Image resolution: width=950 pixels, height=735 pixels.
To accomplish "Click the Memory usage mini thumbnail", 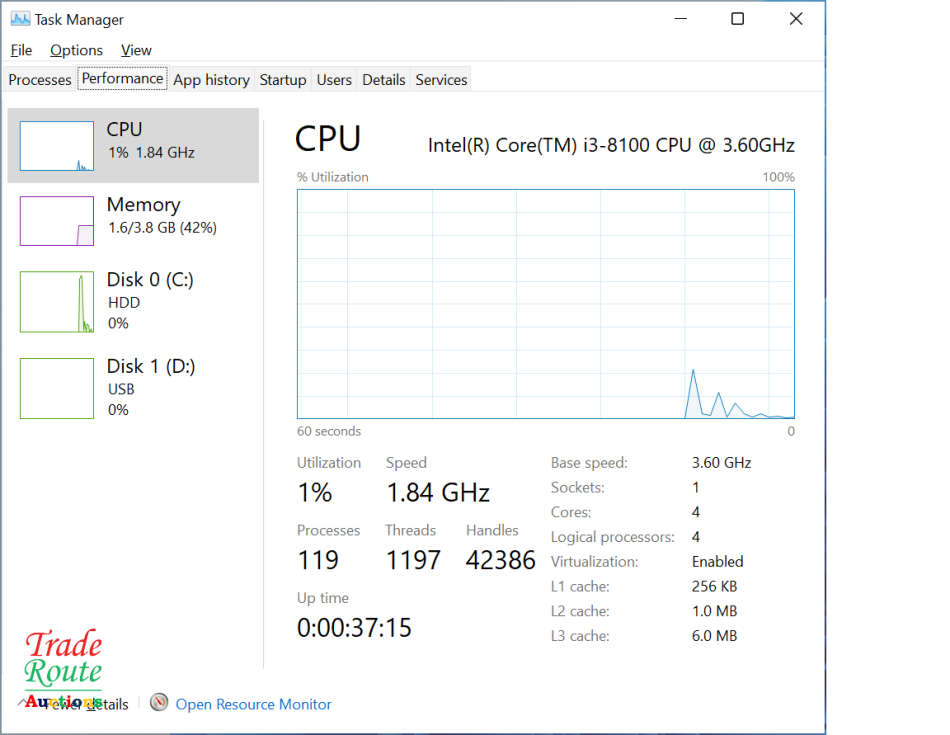I will (x=56, y=220).
